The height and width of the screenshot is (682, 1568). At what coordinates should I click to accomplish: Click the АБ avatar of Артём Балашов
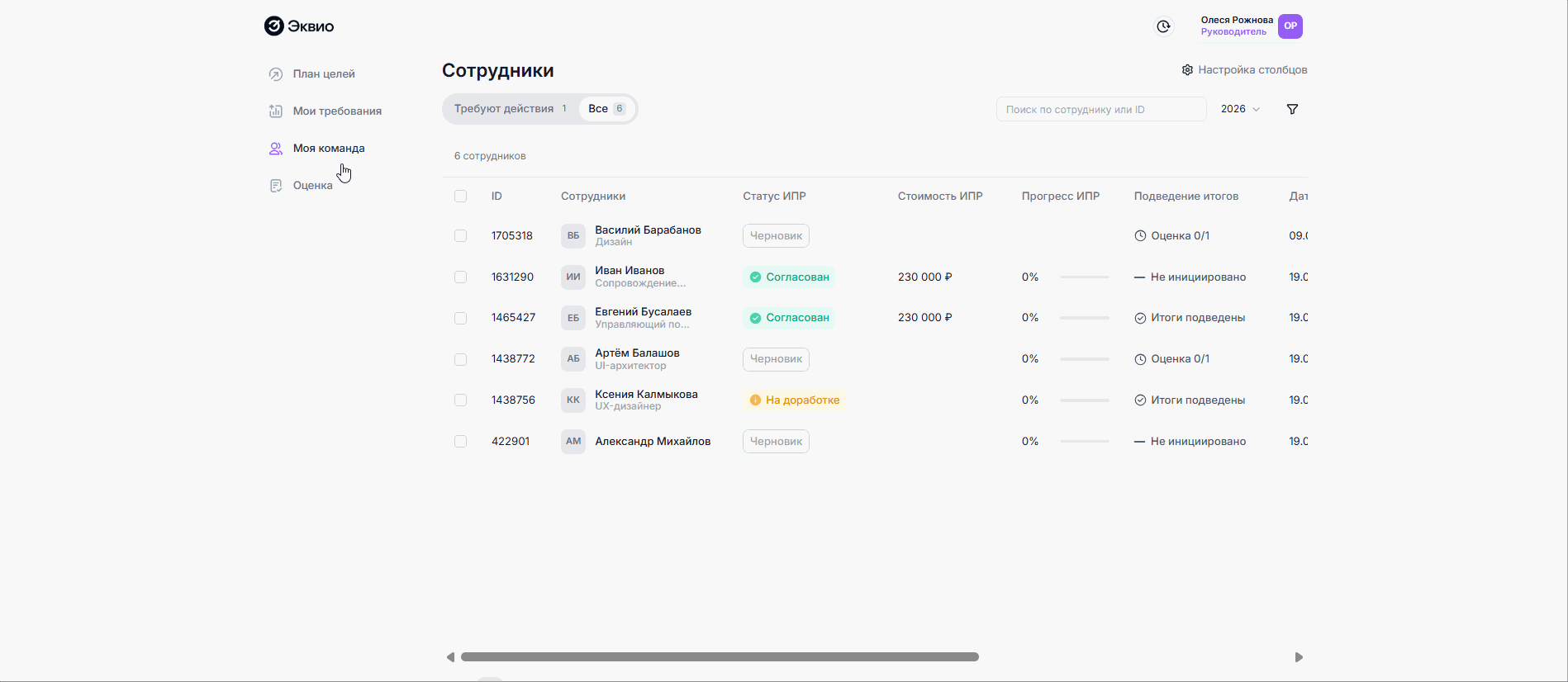(573, 359)
